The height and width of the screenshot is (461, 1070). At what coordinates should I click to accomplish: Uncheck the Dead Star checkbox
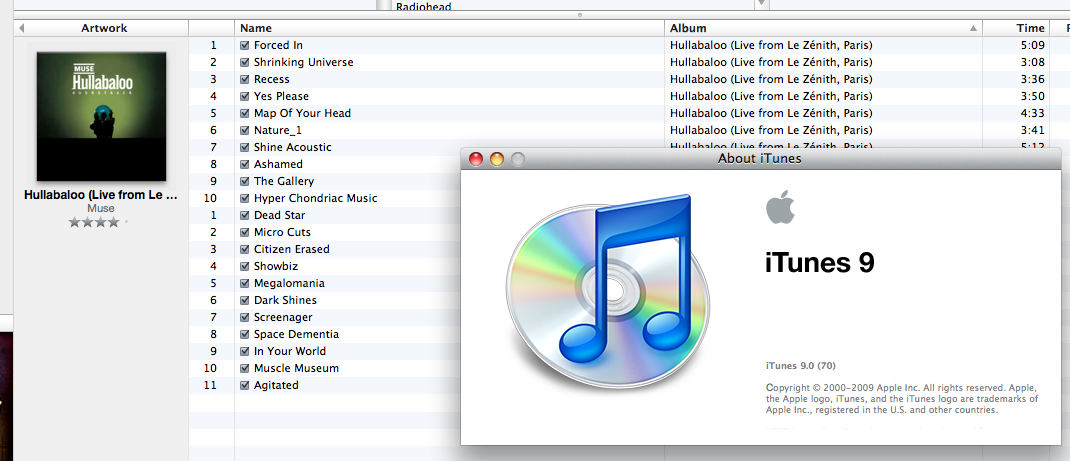click(x=245, y=215)
